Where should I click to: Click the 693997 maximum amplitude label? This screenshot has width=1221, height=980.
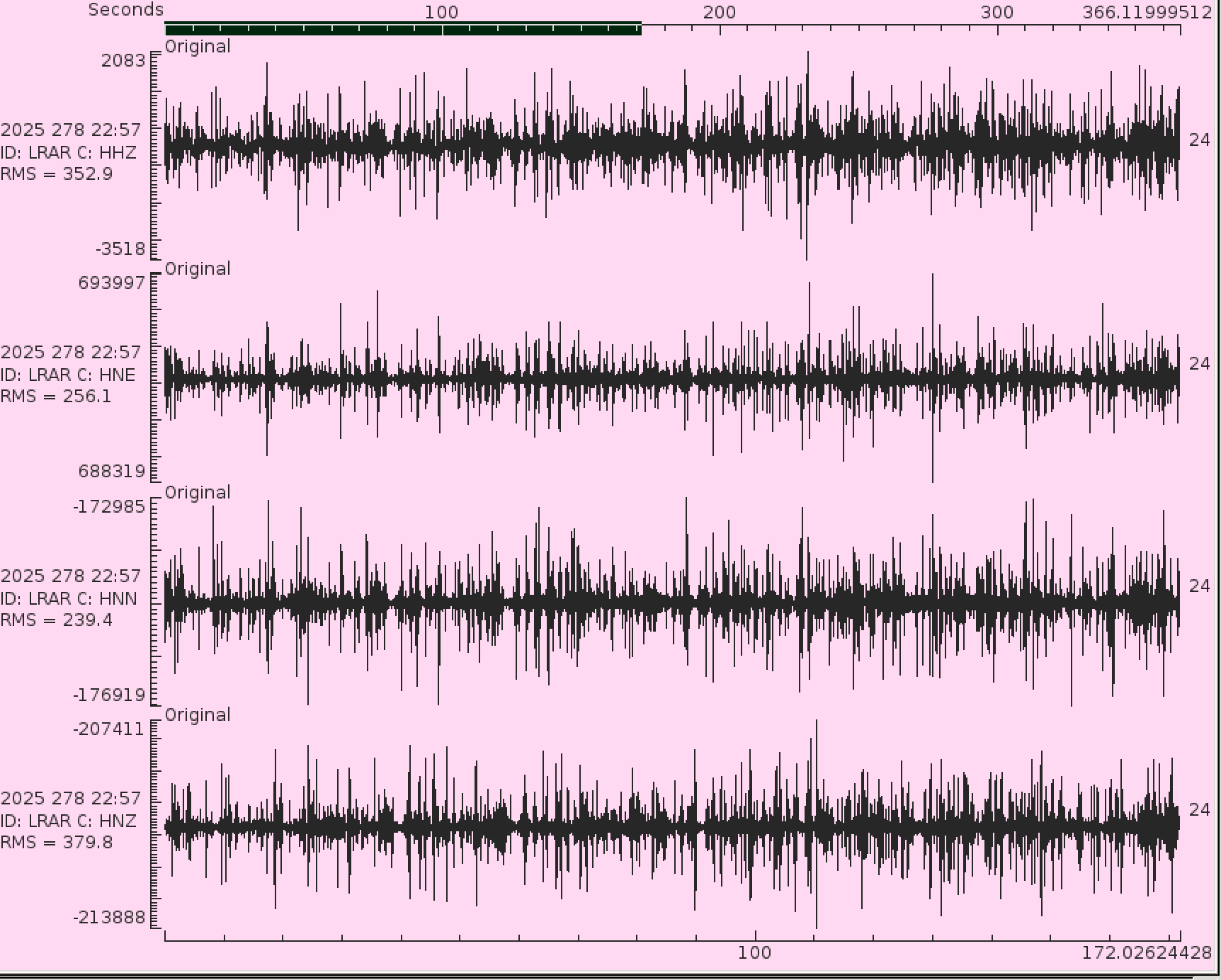pyautogui.click(x=112, y=283)
